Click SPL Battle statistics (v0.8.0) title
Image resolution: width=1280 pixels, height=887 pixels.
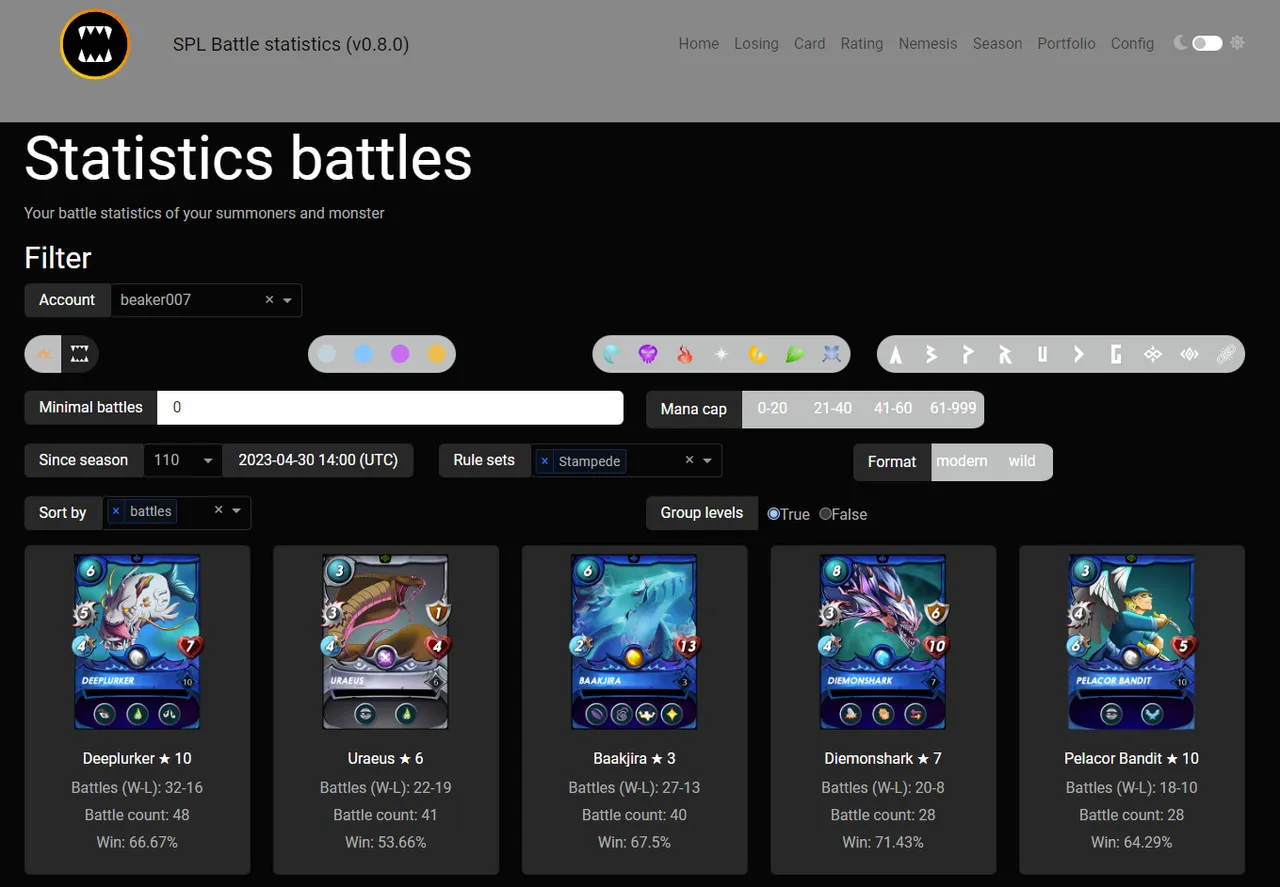click(291, 44)
